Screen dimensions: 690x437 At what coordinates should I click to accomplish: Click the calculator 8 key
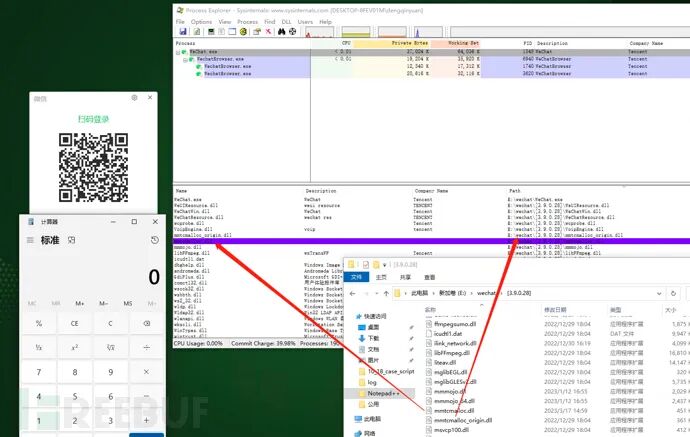tap(74, 372)
